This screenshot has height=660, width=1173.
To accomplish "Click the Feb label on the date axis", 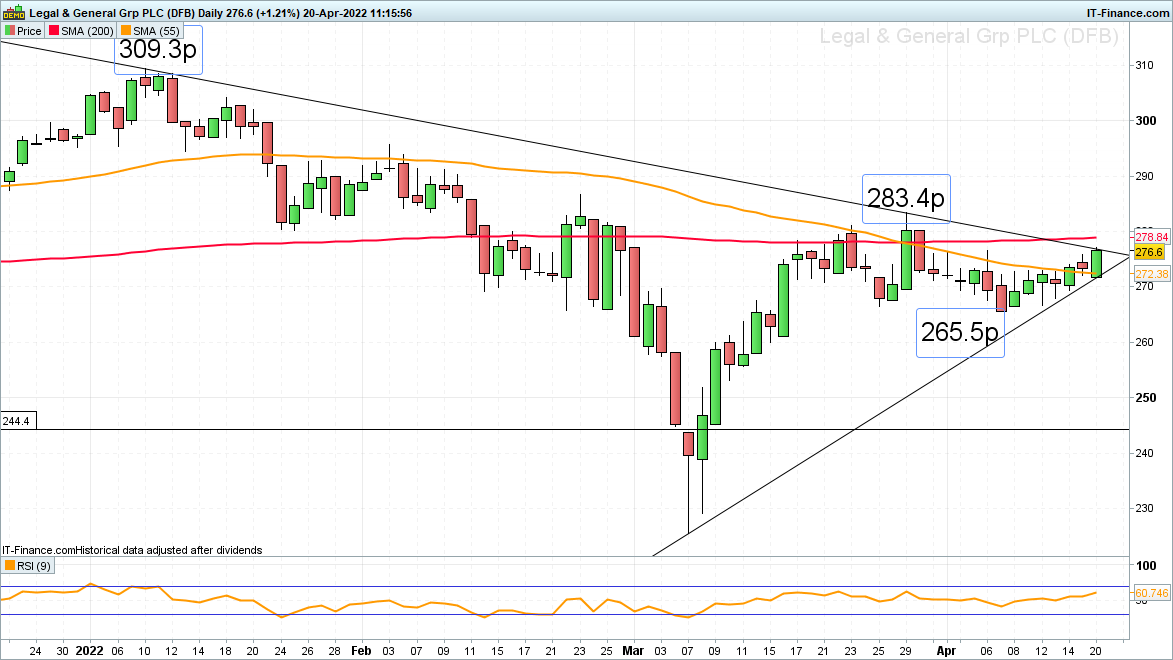I will point(361,651).
